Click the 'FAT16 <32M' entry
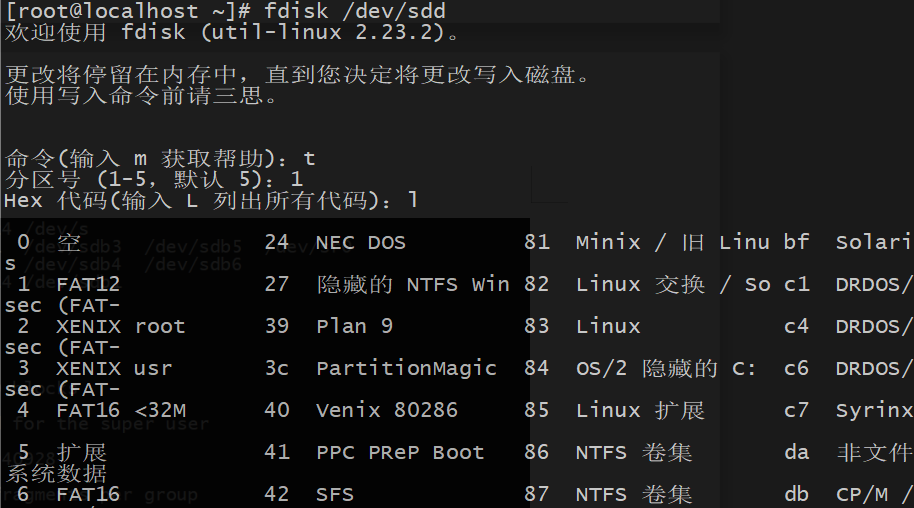The width and height of the screenshot is (914, 508). pos(121,410)
